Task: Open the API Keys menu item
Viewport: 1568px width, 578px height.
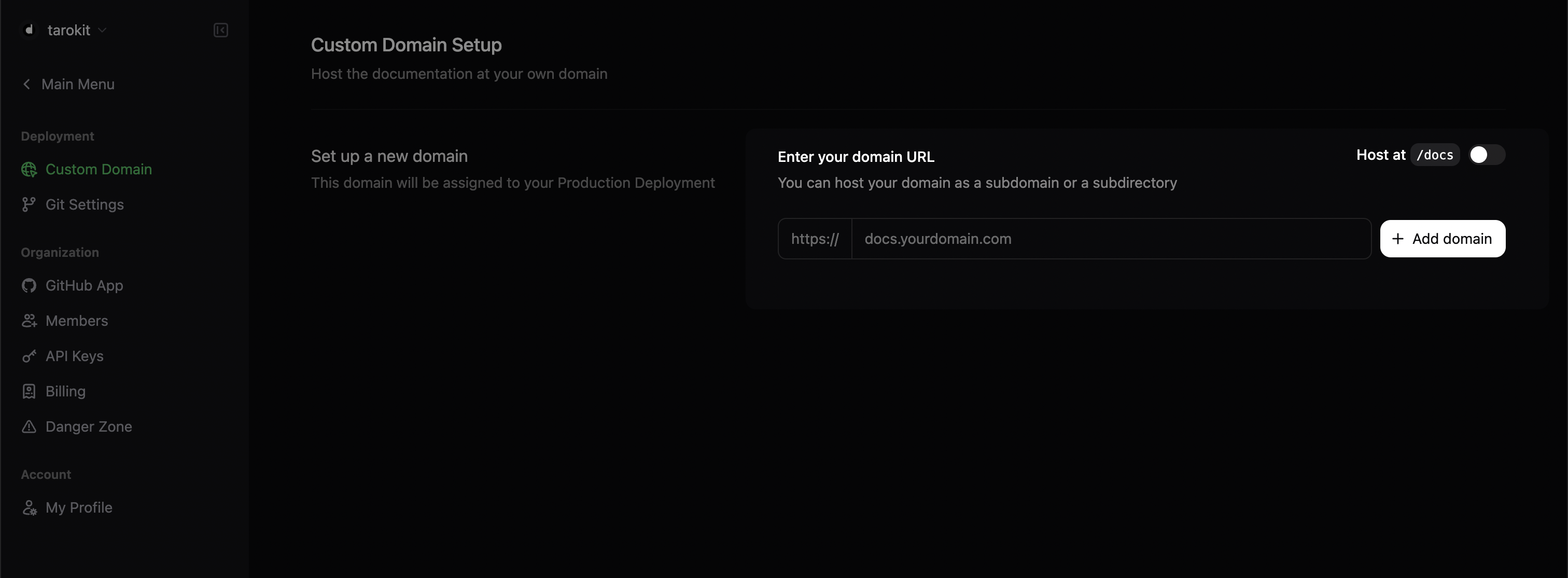Action: pyautogui.click(x=74, y=356)
